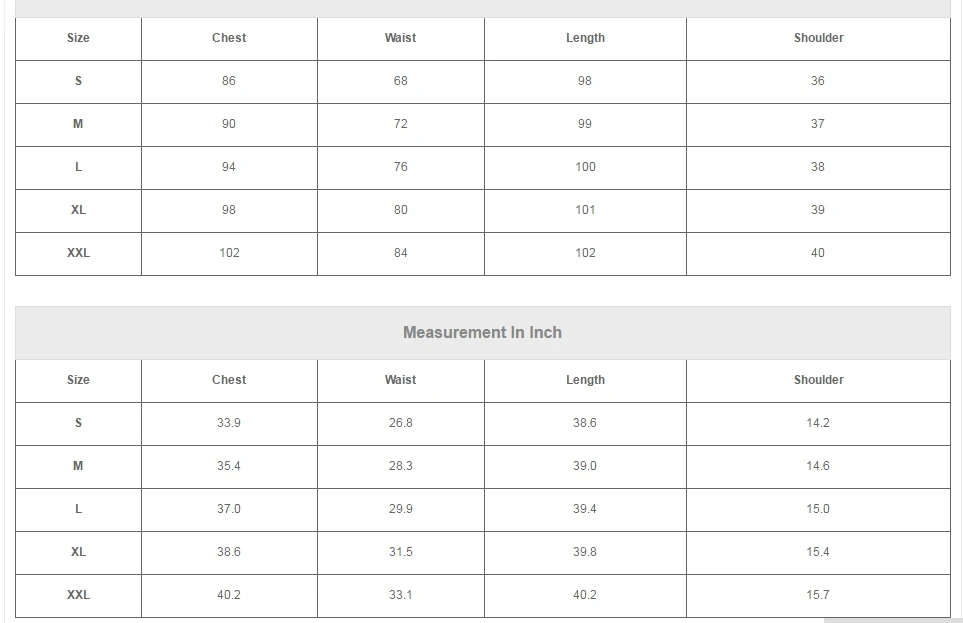Image resolution: width=963 pixels, height=623 pixels.
Task: Click the XXL waist value 33.1
Action: click(x=400, y=595)
